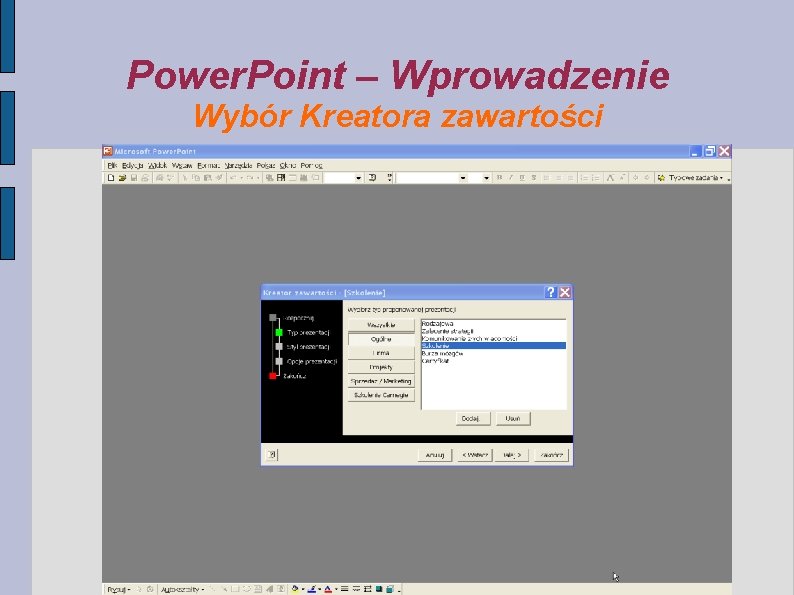Screen dimensions: 794x595
Task: Open the Line Color dropdown arrow
Action: click(320, 589)
